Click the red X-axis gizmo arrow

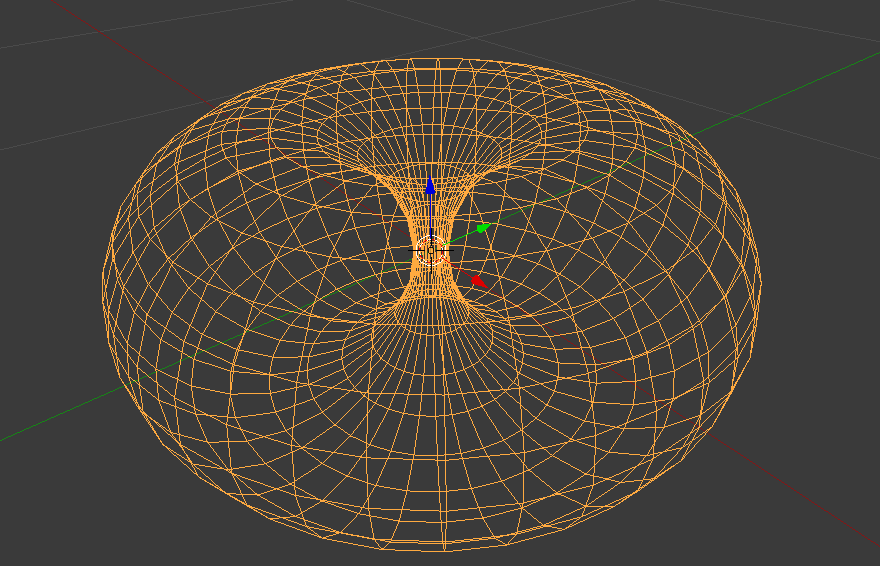pos(478,281)
